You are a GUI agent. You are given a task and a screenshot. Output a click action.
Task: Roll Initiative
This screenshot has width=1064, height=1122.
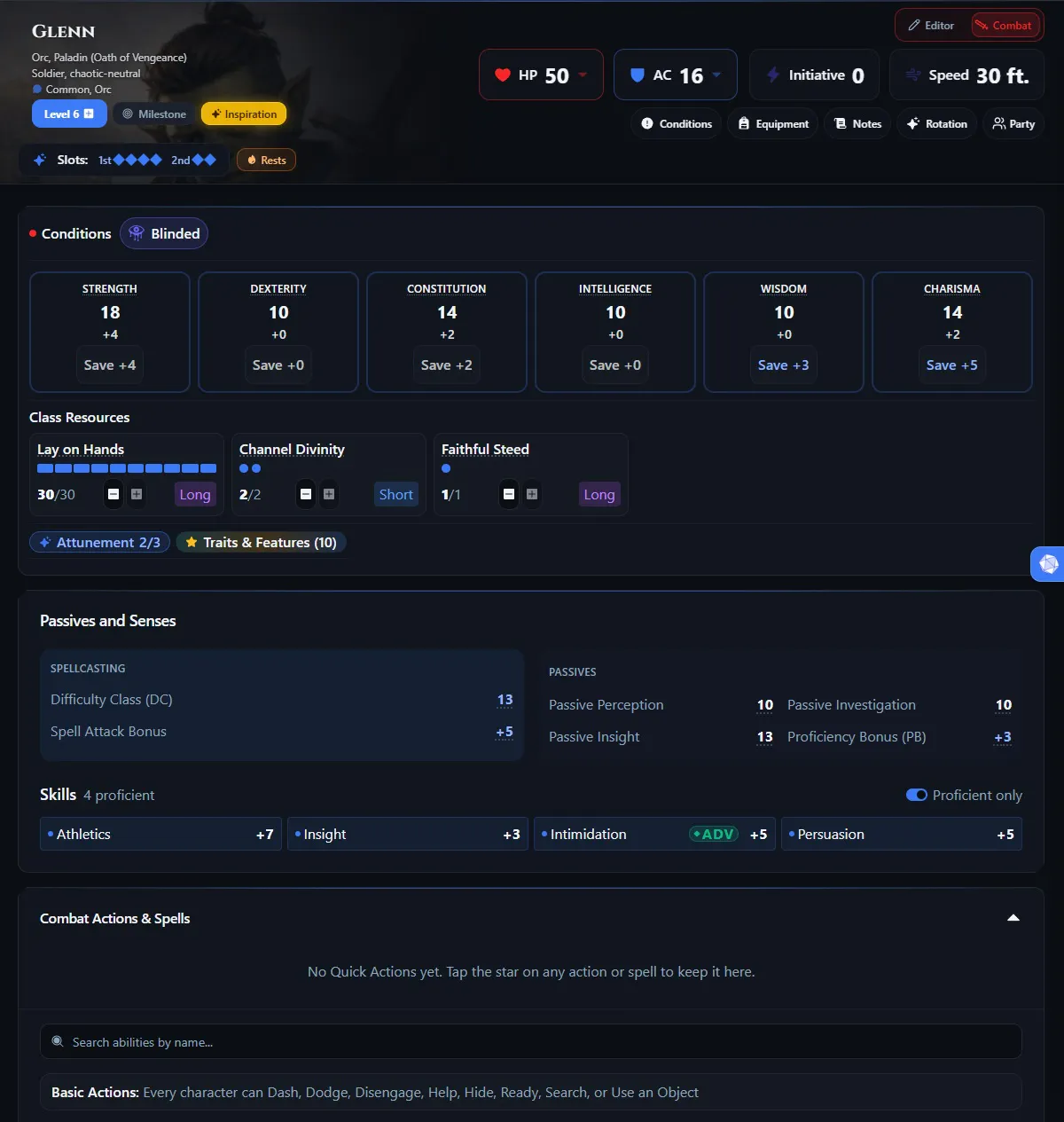coord(814,75)
